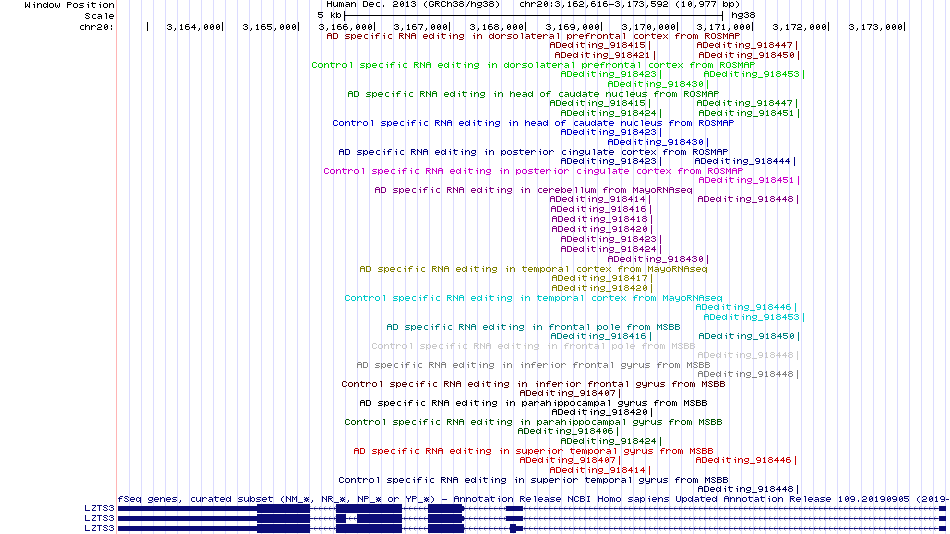950x534 pixels.
Task: Click 'Control specific RNA editing in parahippocampal gyrus' title
Action: [533, 422]
